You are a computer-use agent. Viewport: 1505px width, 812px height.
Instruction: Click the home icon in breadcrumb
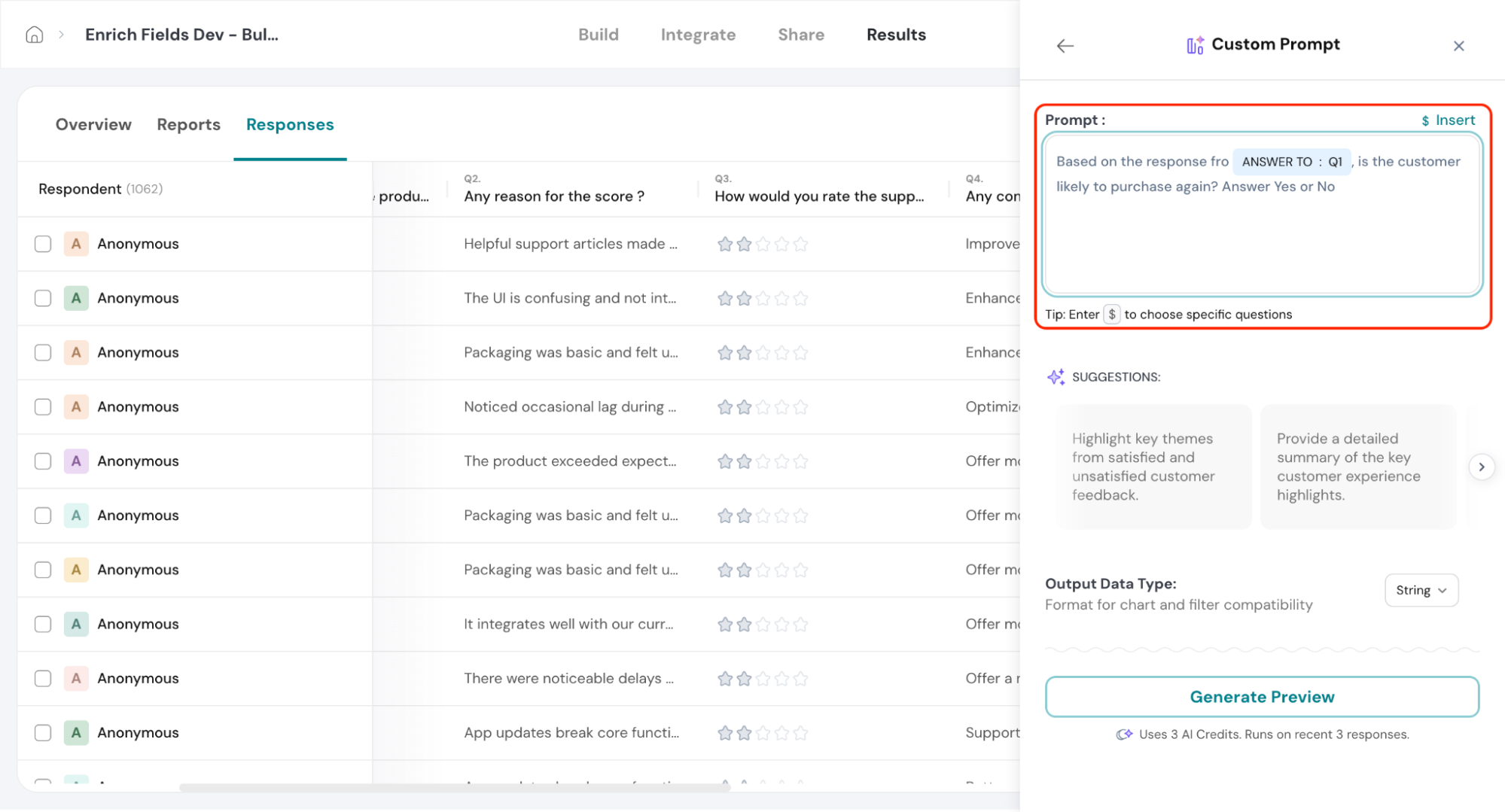point(35,35)
